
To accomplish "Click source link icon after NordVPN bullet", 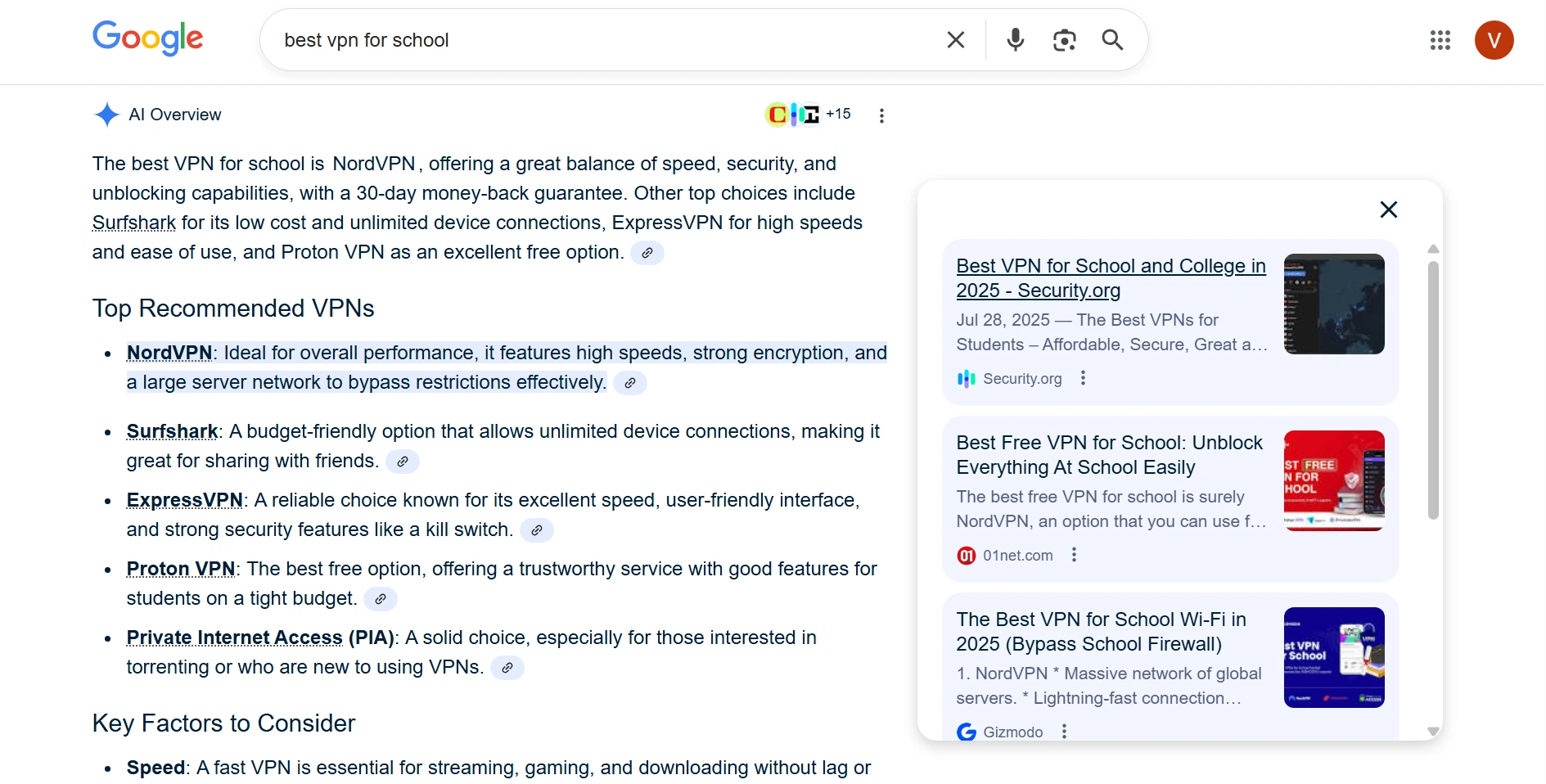I will point(629,383).
